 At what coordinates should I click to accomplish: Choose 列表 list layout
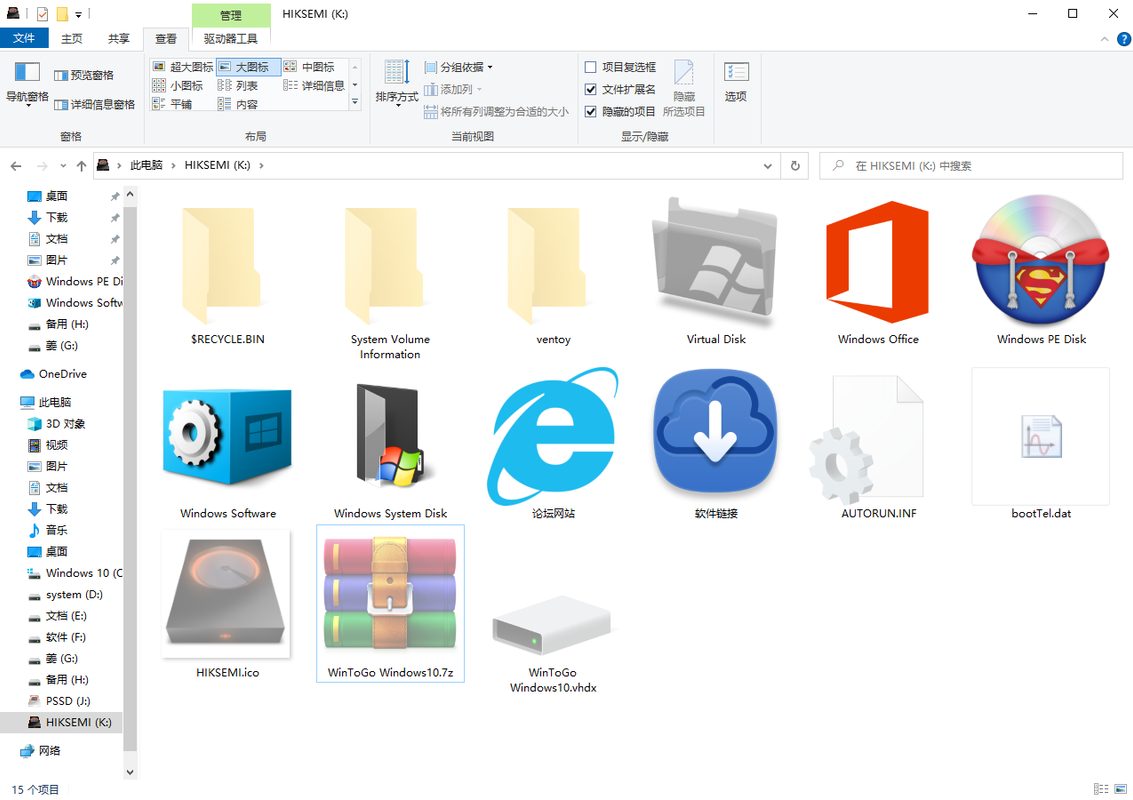(x=238, y=86)
